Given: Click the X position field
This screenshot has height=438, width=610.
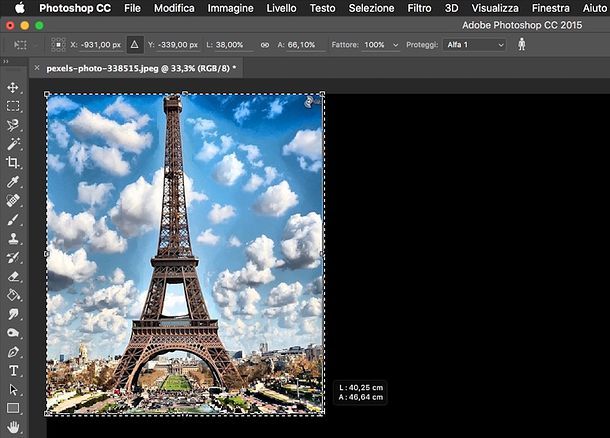Looking at the screenshot, I should (101, 45).
